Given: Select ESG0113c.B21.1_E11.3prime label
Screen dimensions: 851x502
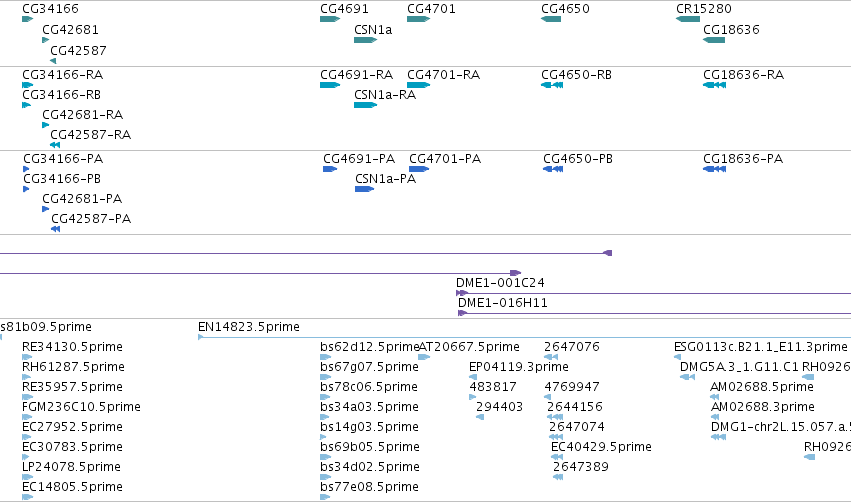Looking at the screenshot, I should [761, 347].
